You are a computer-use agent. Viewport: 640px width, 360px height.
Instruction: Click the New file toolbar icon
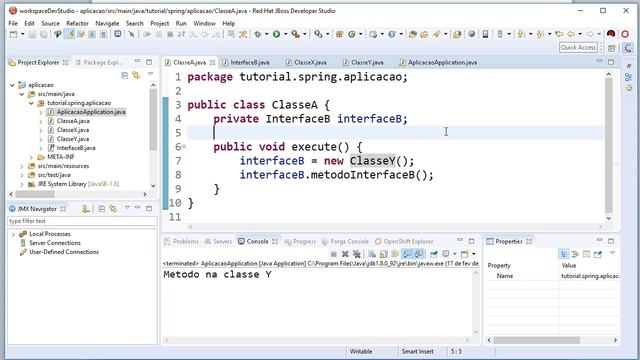click(x=13, y=34)
